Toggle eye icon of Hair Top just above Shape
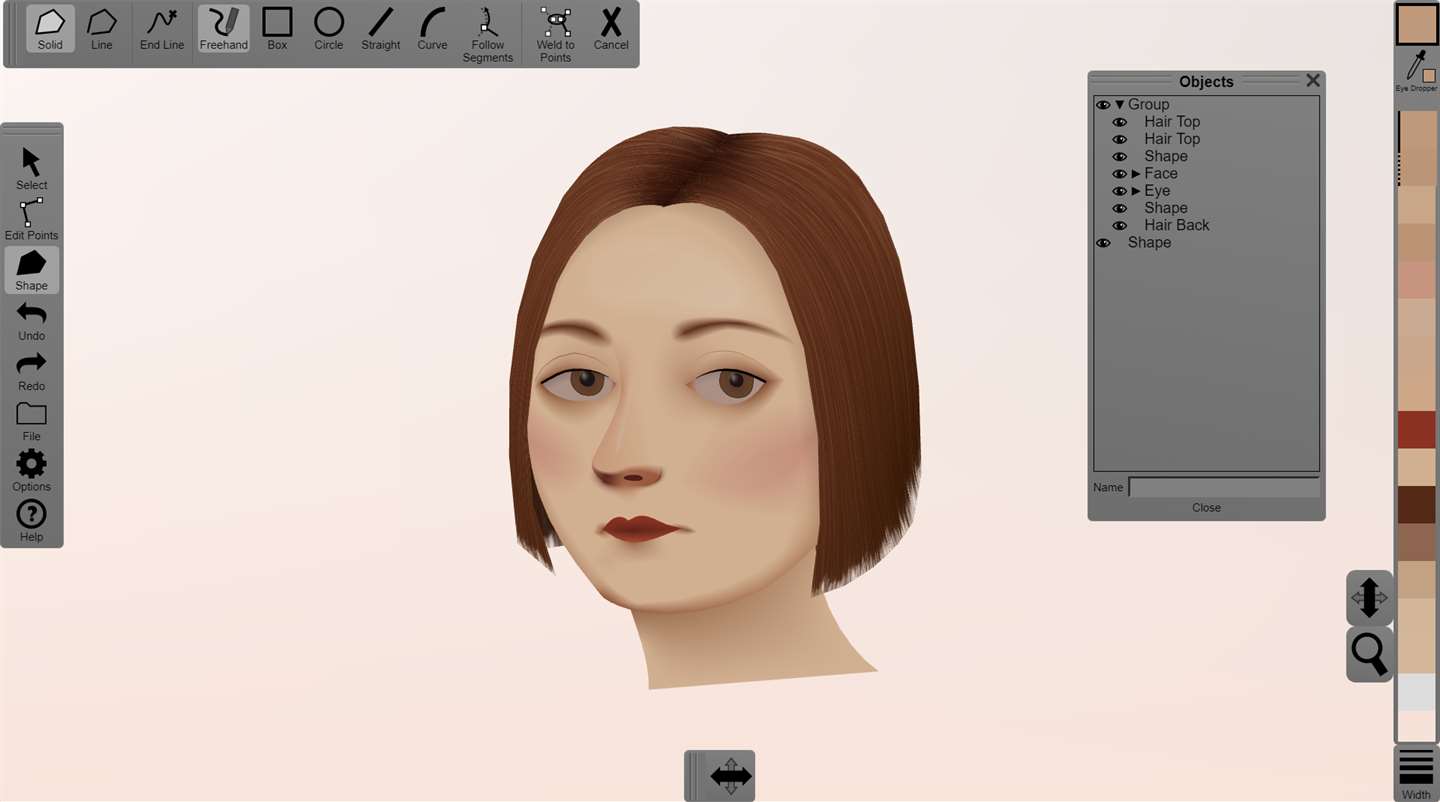Image resolution: width=1440 pixels, height=802 pixels. coord(1120,139)
